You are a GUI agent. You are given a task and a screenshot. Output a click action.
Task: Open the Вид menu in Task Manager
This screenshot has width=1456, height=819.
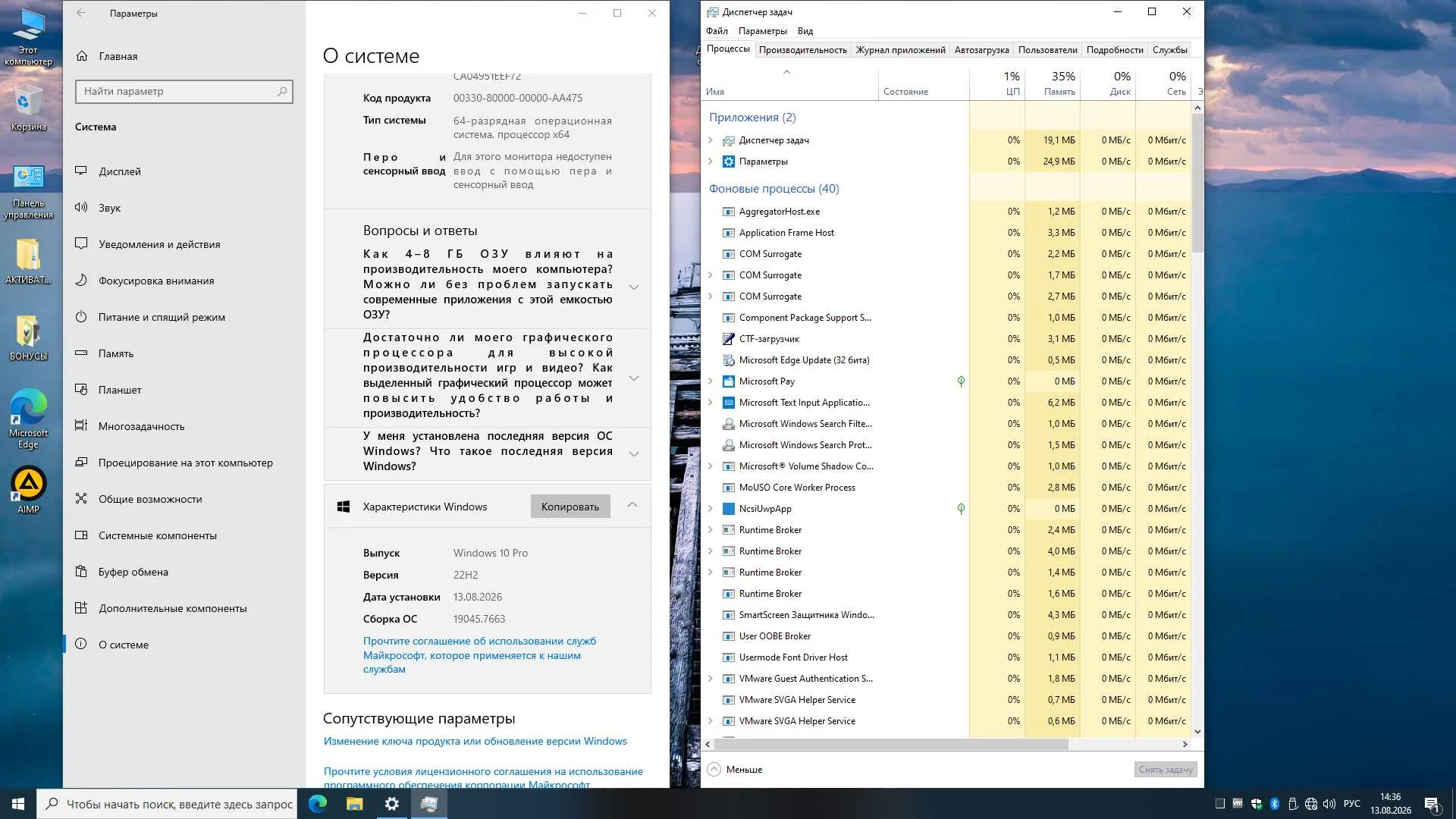805,31
